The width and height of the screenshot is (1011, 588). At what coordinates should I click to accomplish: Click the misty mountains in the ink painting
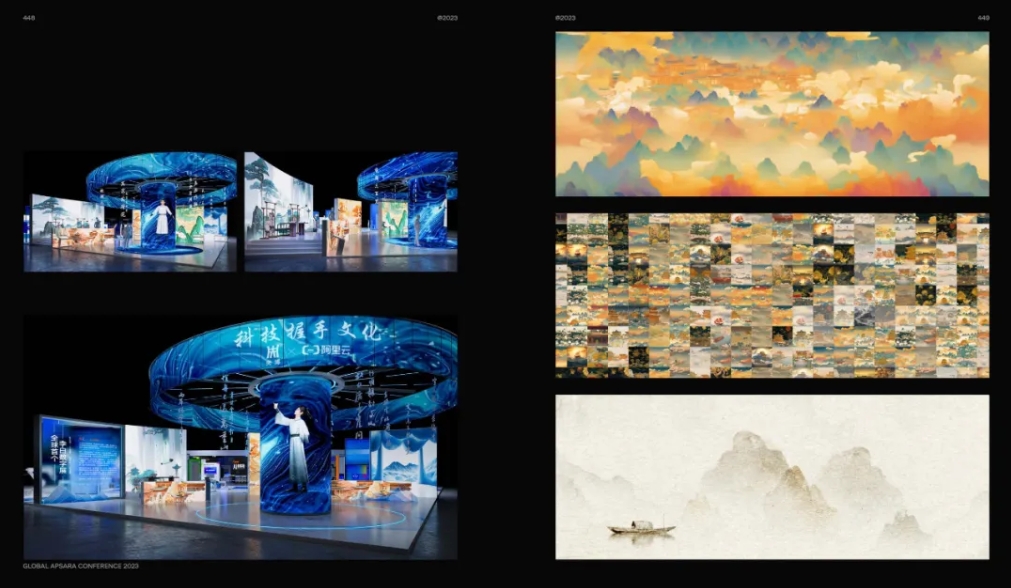coord(790,480)
